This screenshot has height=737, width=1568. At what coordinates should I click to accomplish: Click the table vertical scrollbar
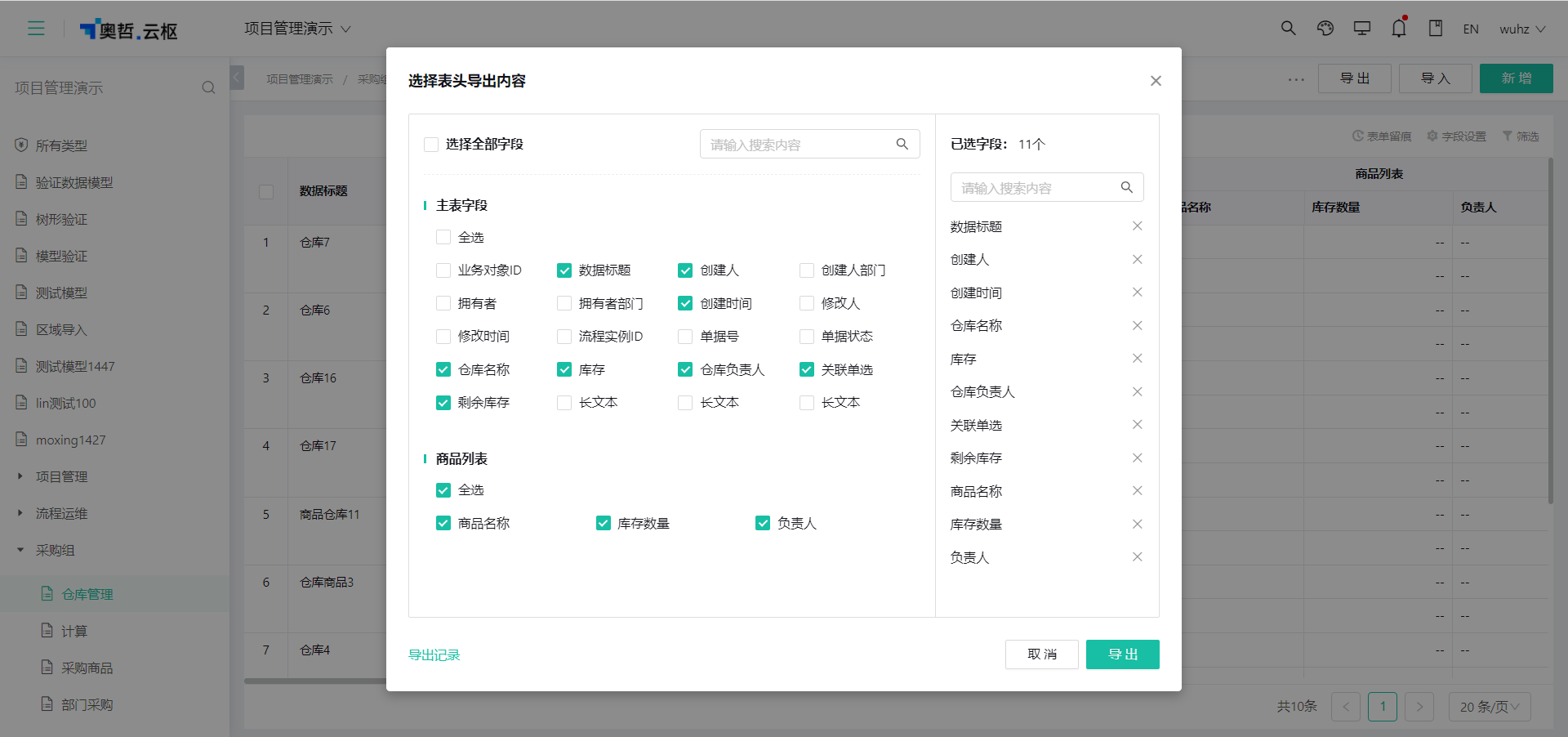1551,331
